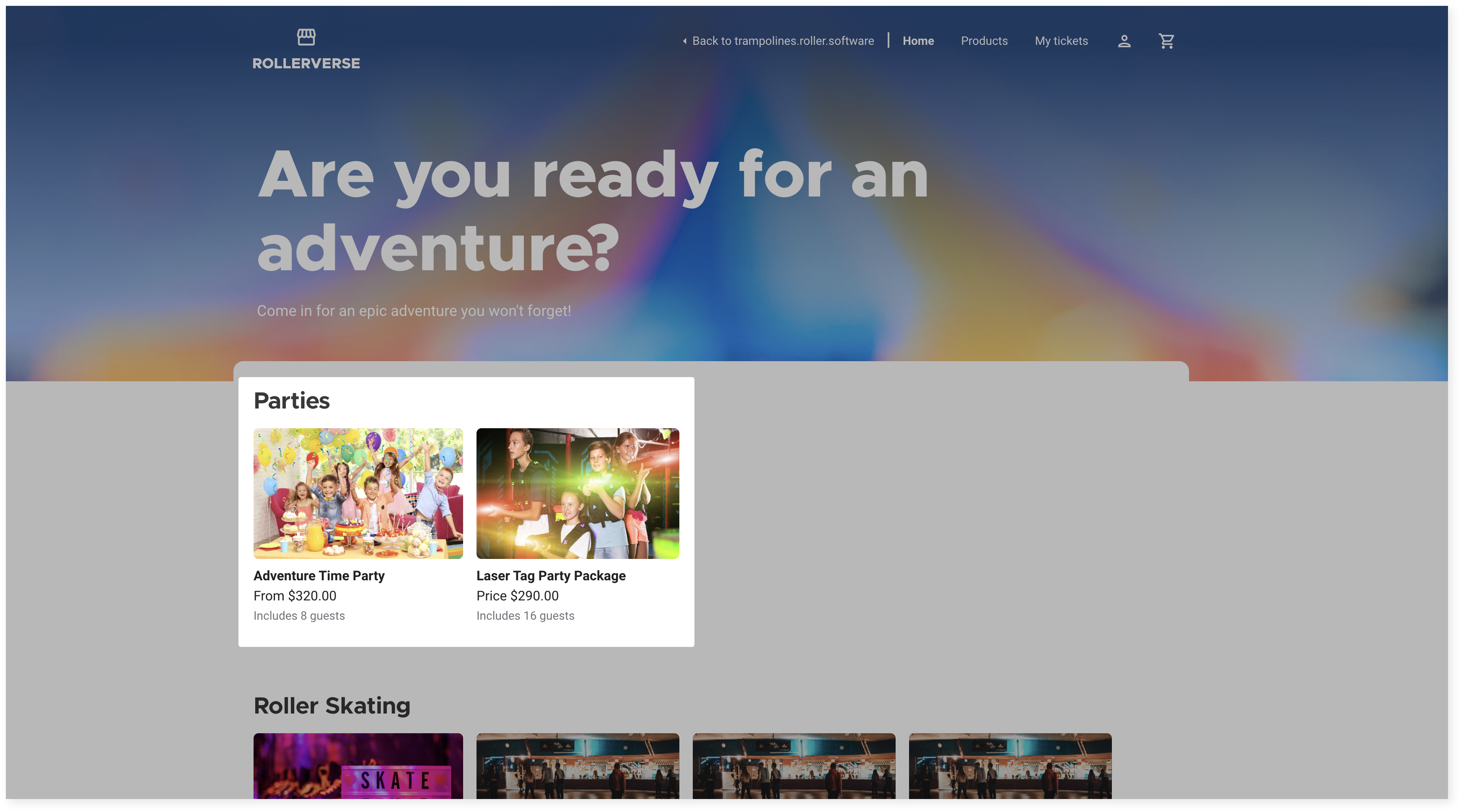Click the Price $290.00 text
1461x812 pixels.
(x=517, y=595)
